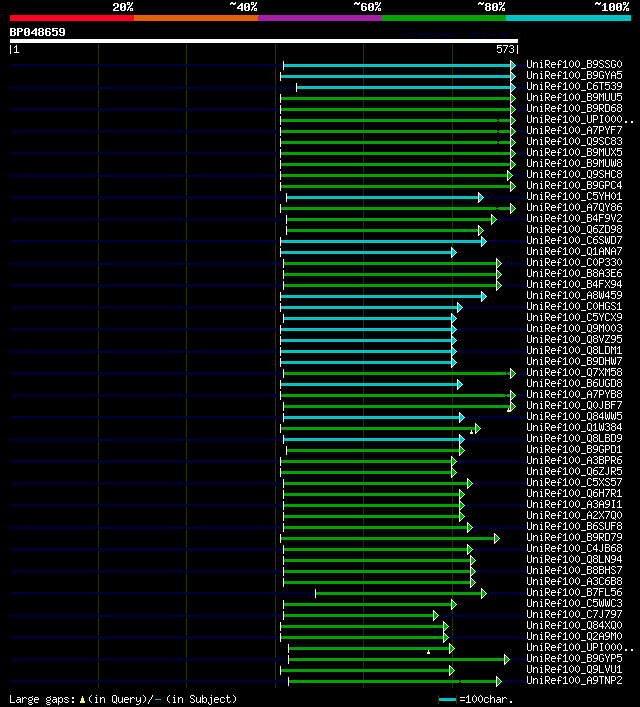Click the cyan alignment bar for UniRef100_B9SSG0
The width and height of the screenshot is (640, 707).
[399, 65]
